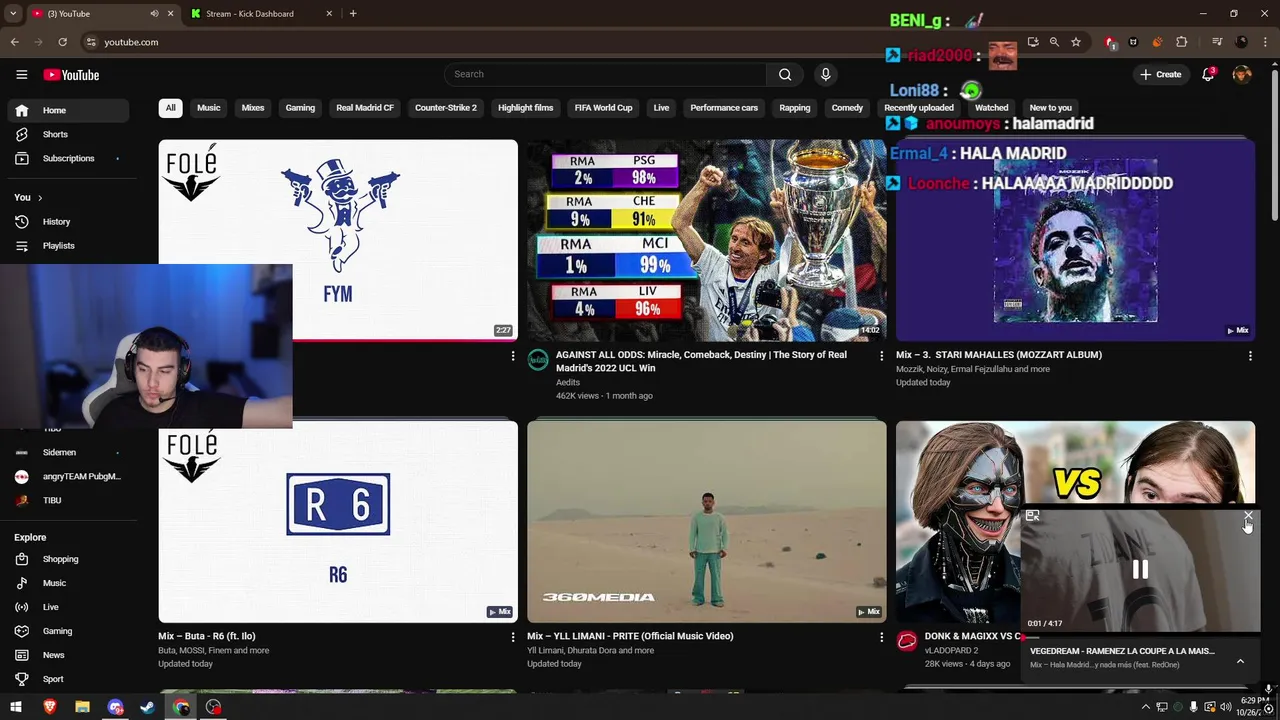Close the miniplayer
1280x720 pixels.
click(x=1248, y=516)
